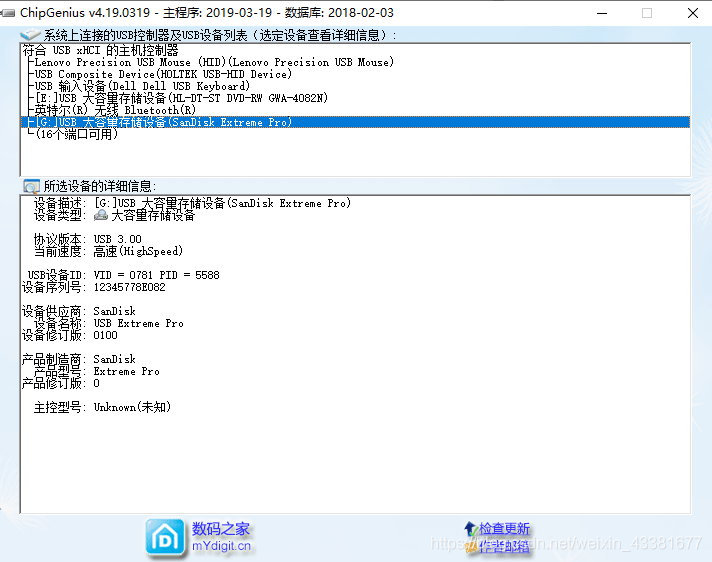Viewport: 712px width, 562px height.
Task: Click the storage device icon next to 设备类型
Action: (101, 215)
